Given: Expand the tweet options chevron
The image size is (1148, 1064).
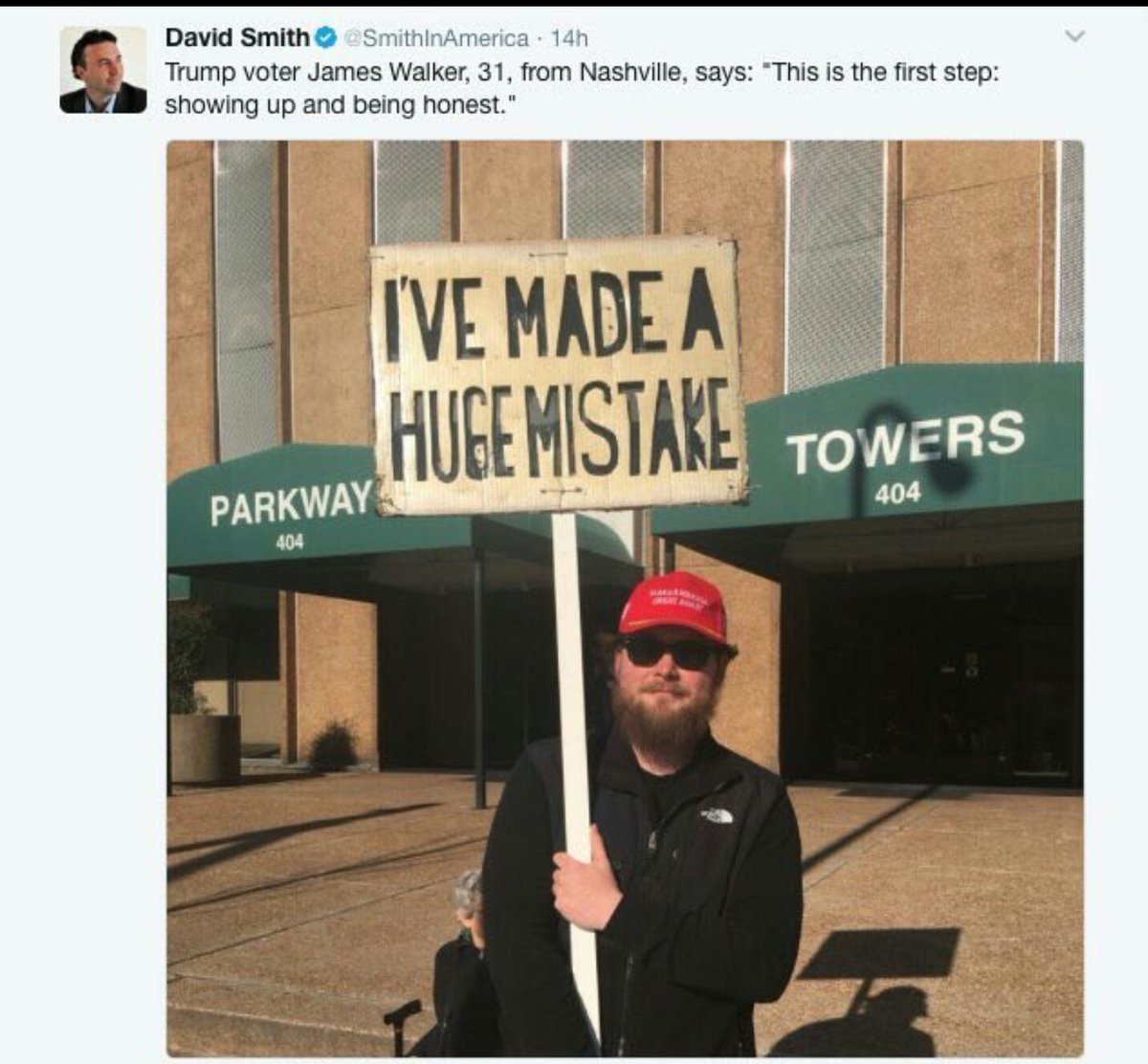Looking at the screenshot, I should 1075,36.
